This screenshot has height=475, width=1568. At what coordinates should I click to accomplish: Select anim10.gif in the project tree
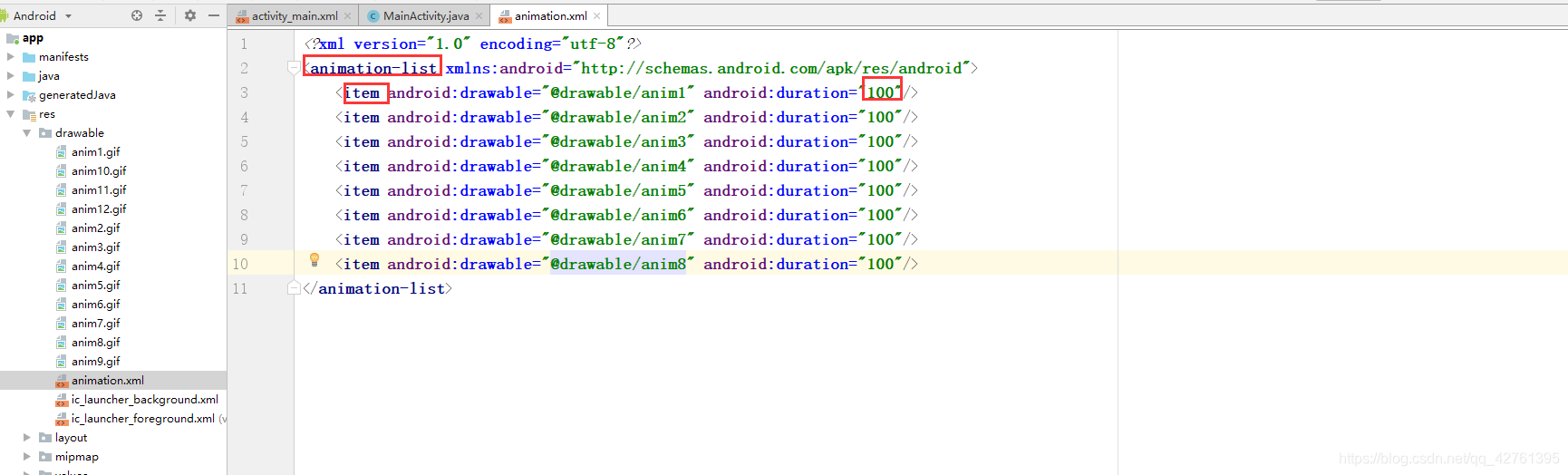pyautogui.click(x=99, y=170)
